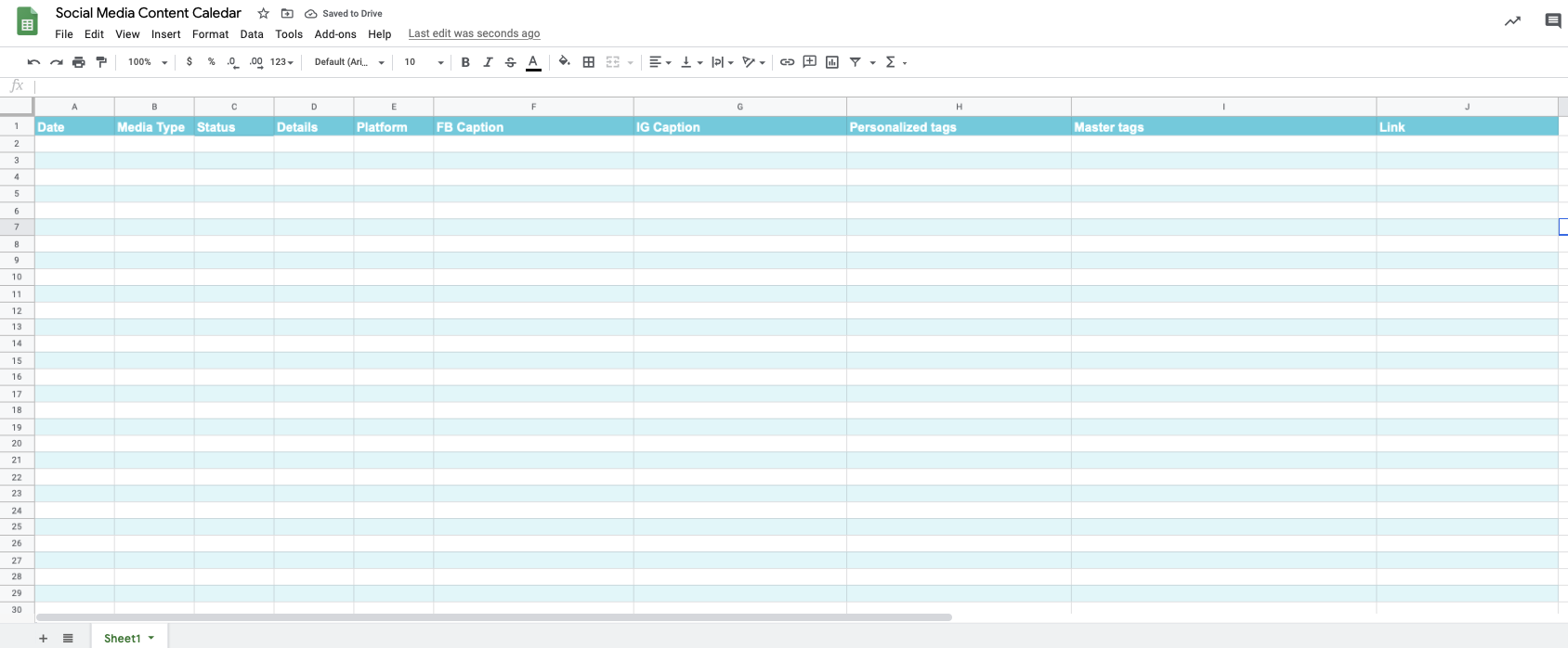Click the undo arrow icon

[33, 62]
